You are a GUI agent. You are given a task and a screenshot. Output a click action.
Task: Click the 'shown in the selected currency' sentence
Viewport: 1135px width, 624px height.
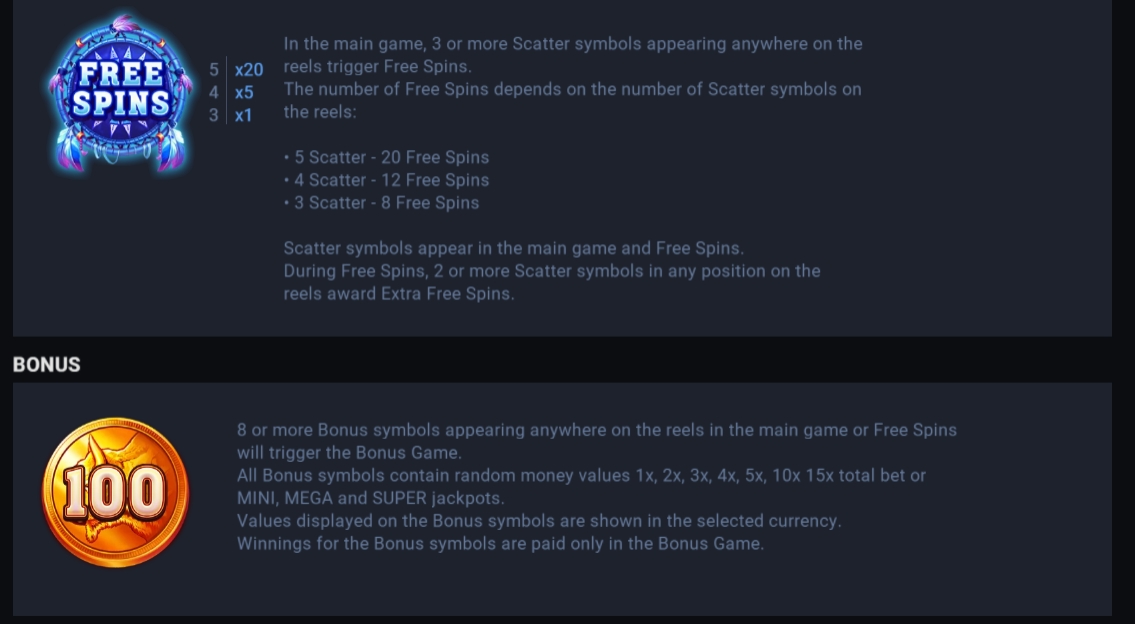539,520
